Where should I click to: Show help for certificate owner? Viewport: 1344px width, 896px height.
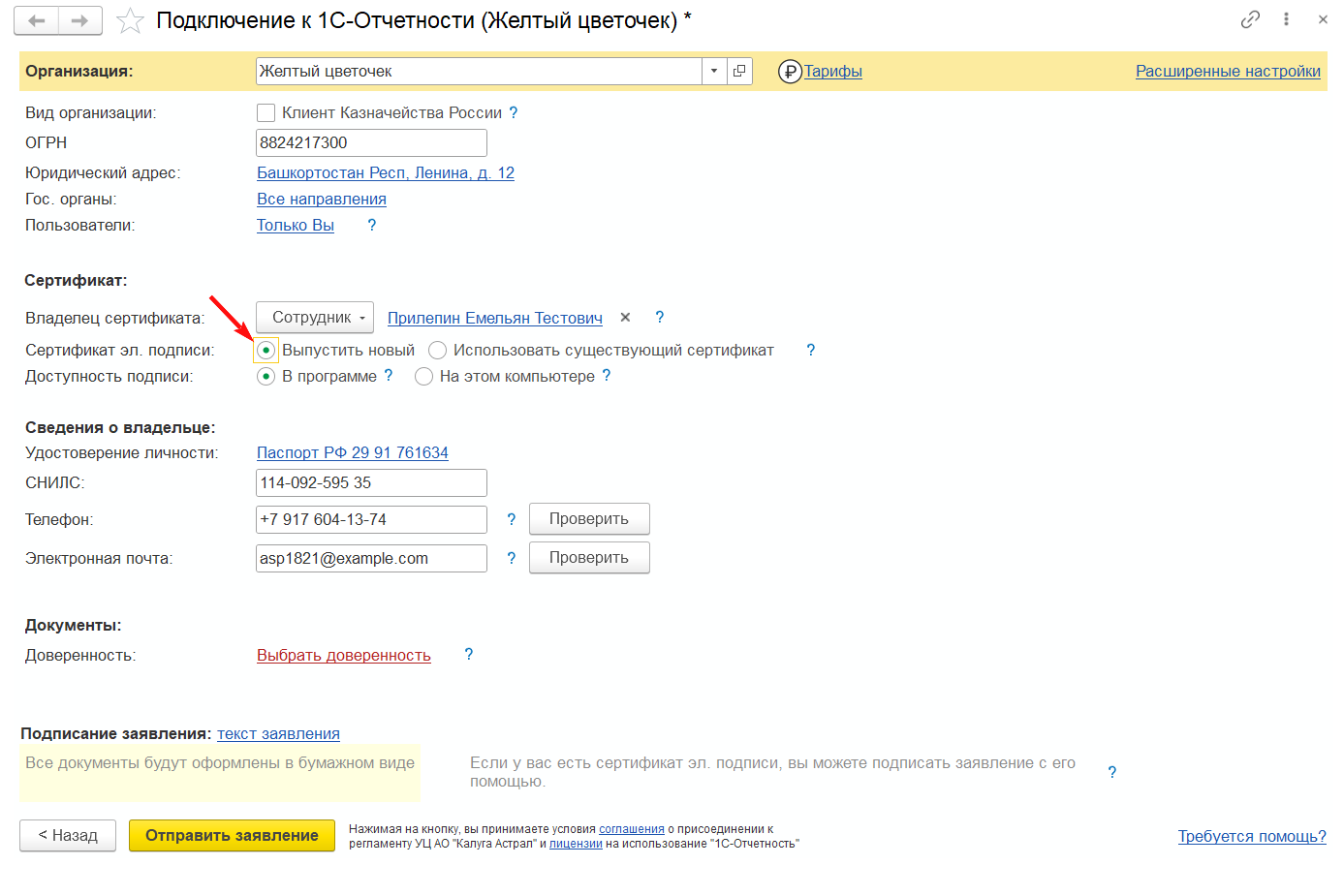pyautogui.click(x=660, y=317)
